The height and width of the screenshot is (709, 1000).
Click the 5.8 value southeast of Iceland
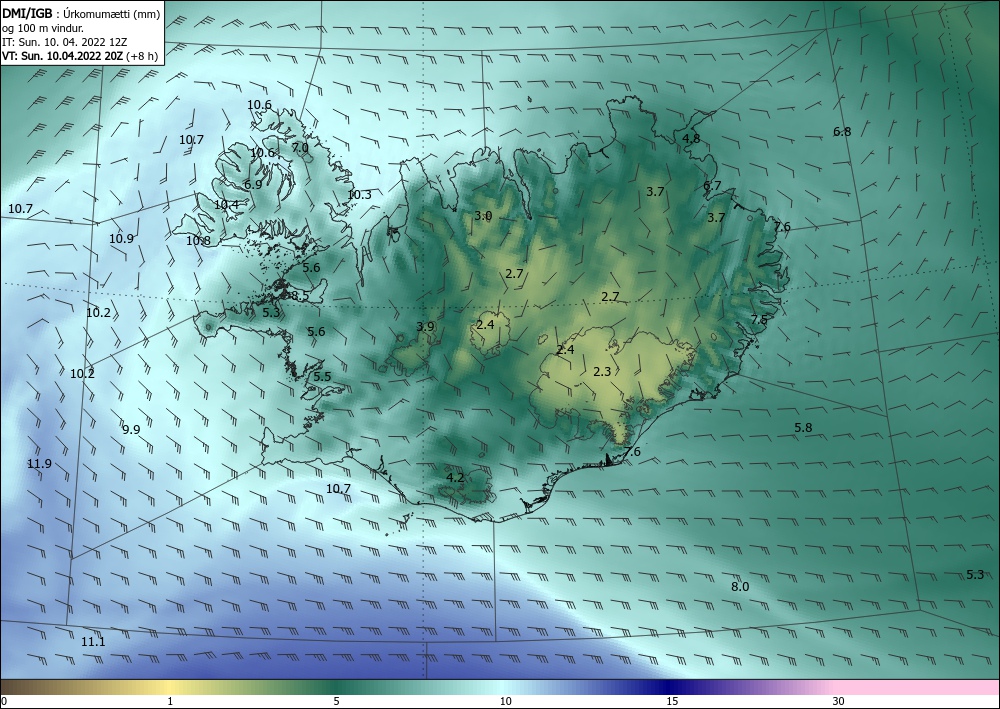click(803, 427)
